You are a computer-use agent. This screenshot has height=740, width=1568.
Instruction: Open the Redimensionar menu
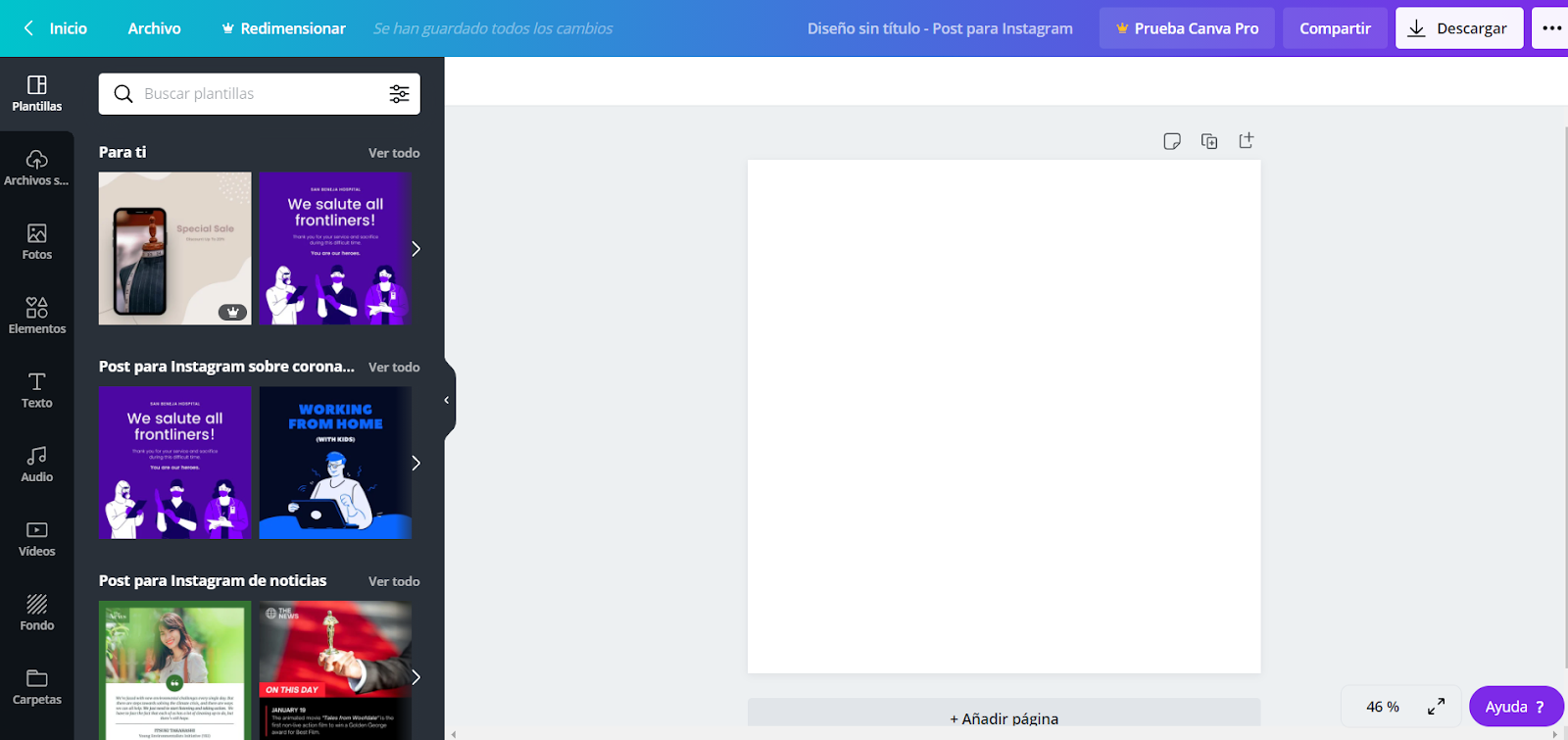point(283,28)
